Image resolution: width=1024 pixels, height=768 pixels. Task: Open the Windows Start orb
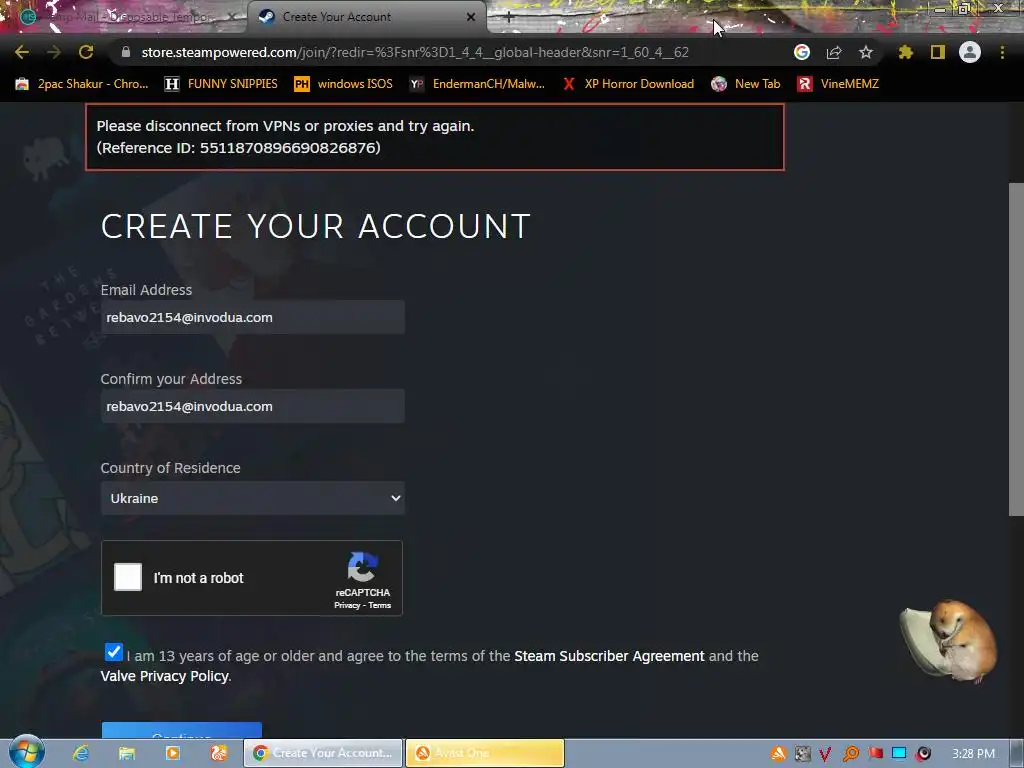(x=26, y=752)
